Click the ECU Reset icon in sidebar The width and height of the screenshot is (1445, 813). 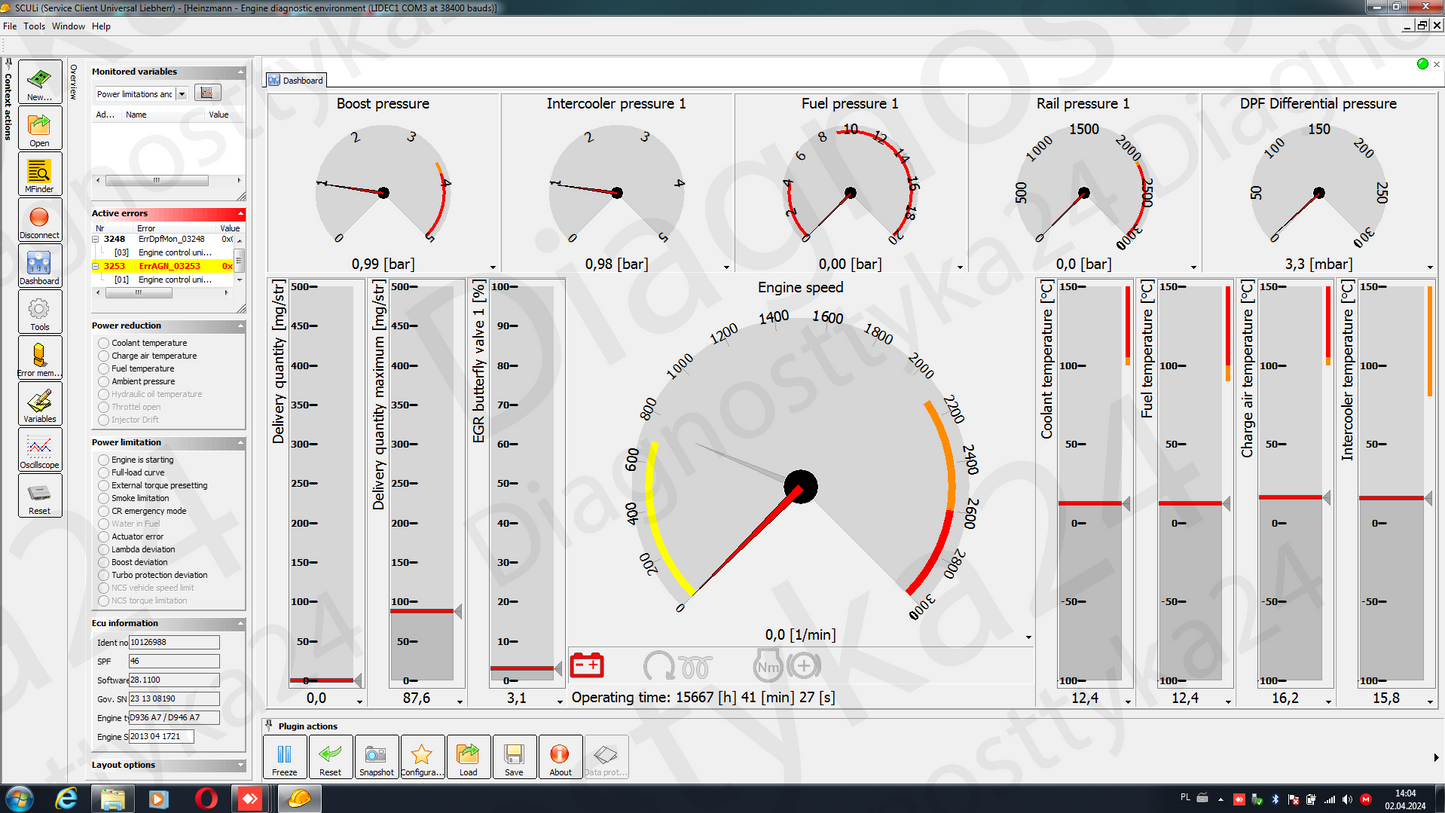(x=39, y=496)
